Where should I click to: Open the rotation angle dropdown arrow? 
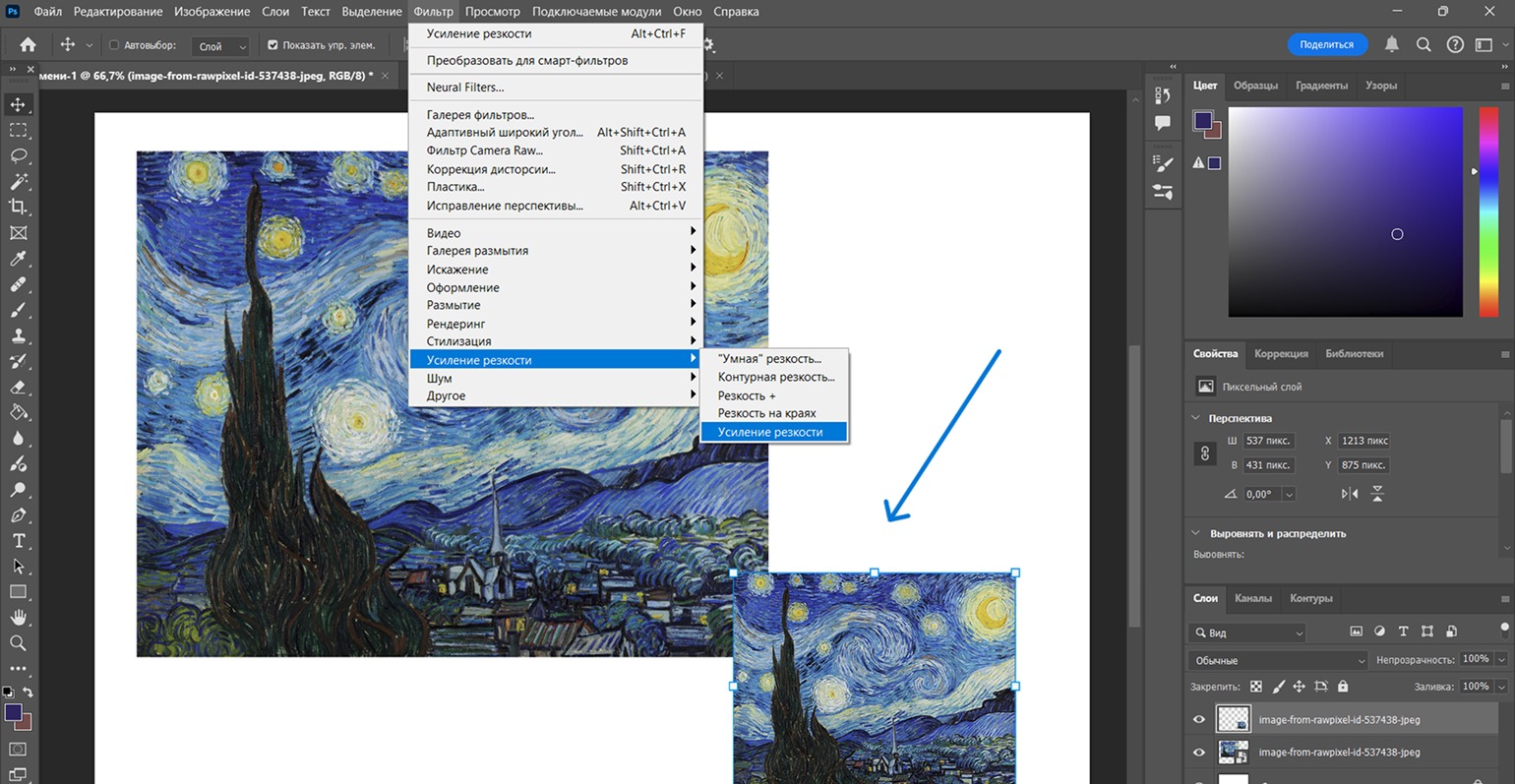click(1289, 494)
